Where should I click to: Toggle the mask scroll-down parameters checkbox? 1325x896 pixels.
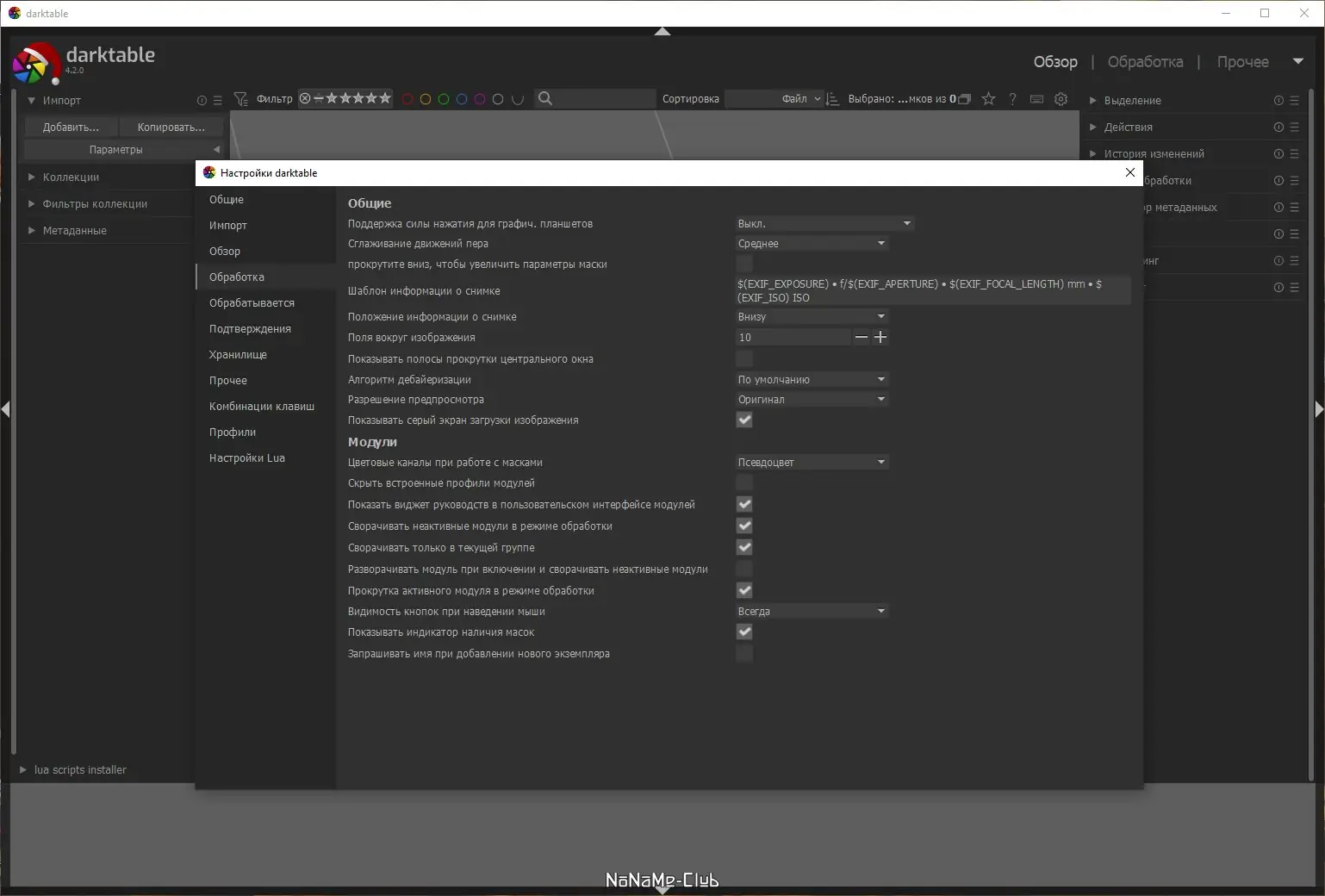tap(744, 264)
